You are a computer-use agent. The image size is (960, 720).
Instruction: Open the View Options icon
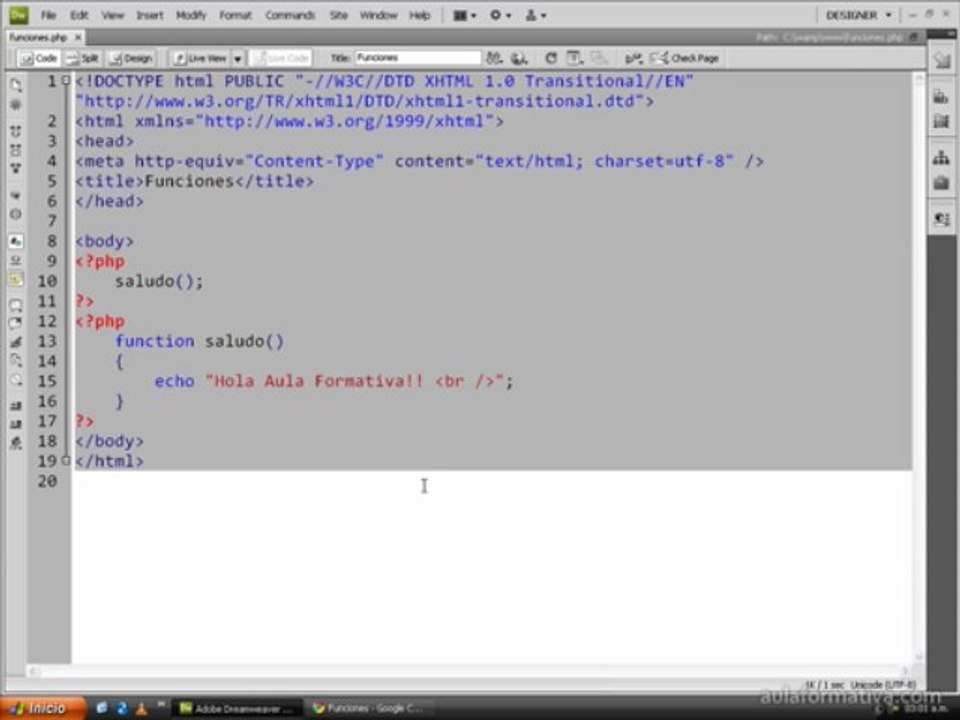point(574,58)
